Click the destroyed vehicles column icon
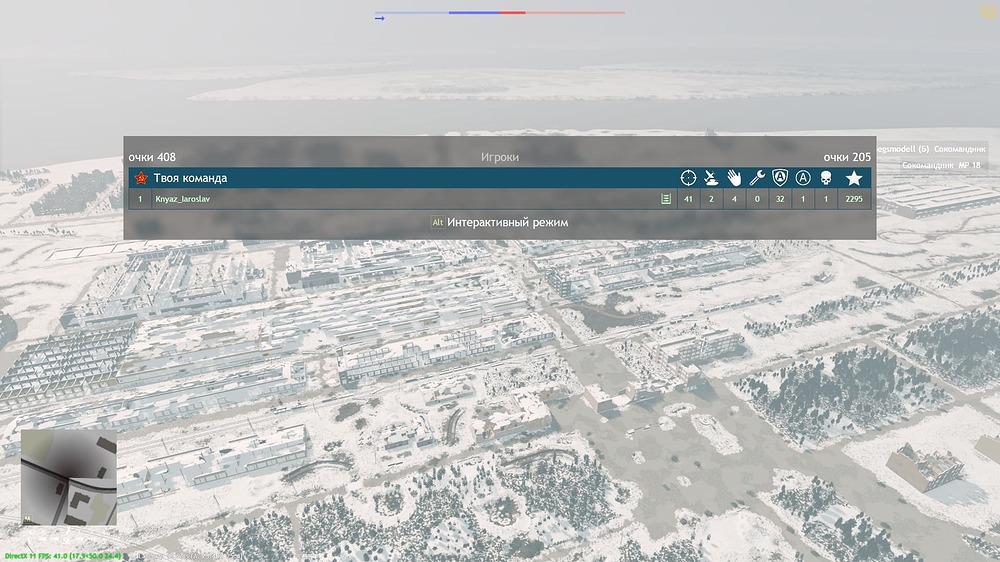 pyautogui.click(x=711, y=178)
